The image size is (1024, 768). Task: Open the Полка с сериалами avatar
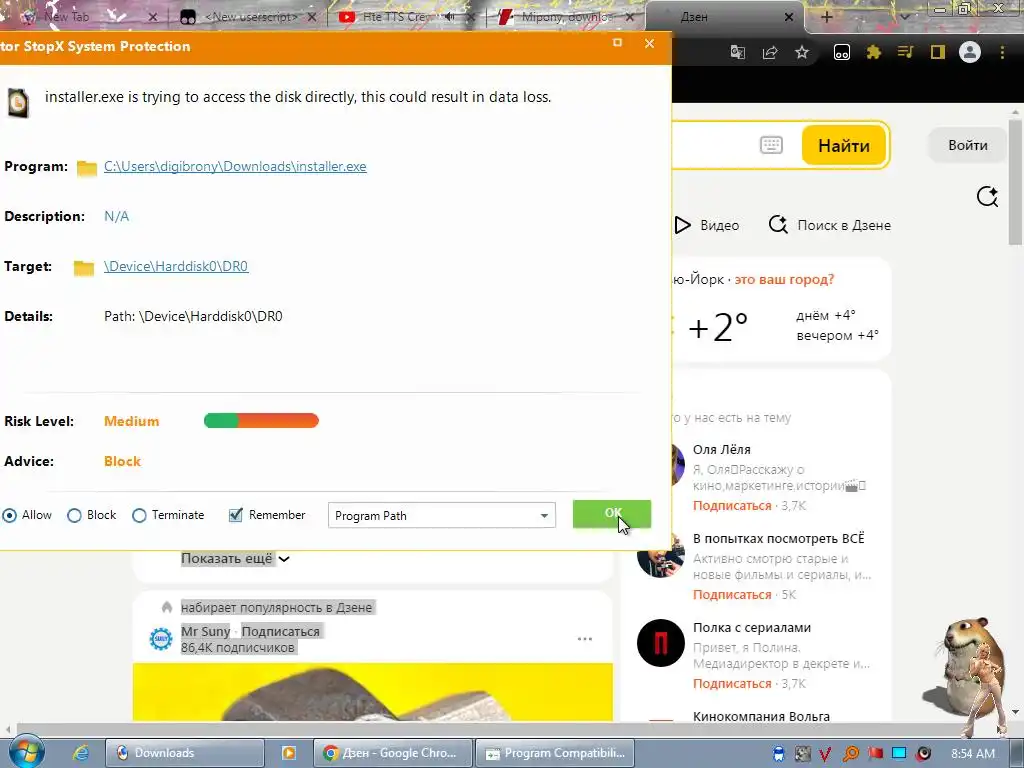tap(660, 643)
